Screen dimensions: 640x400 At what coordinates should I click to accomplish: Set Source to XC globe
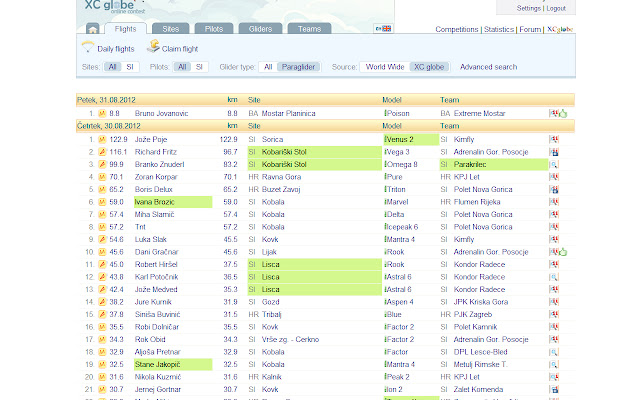[x=429, y=67]
